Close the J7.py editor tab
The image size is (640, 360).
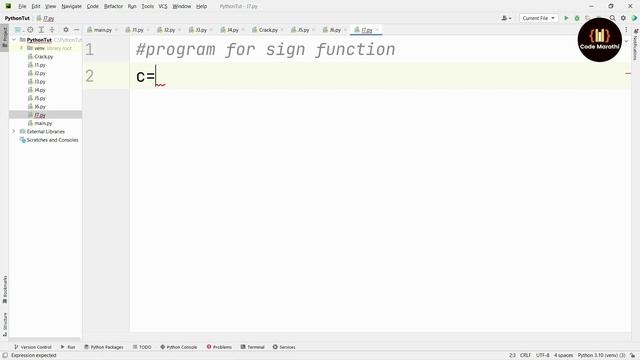(x=377, y=30)
